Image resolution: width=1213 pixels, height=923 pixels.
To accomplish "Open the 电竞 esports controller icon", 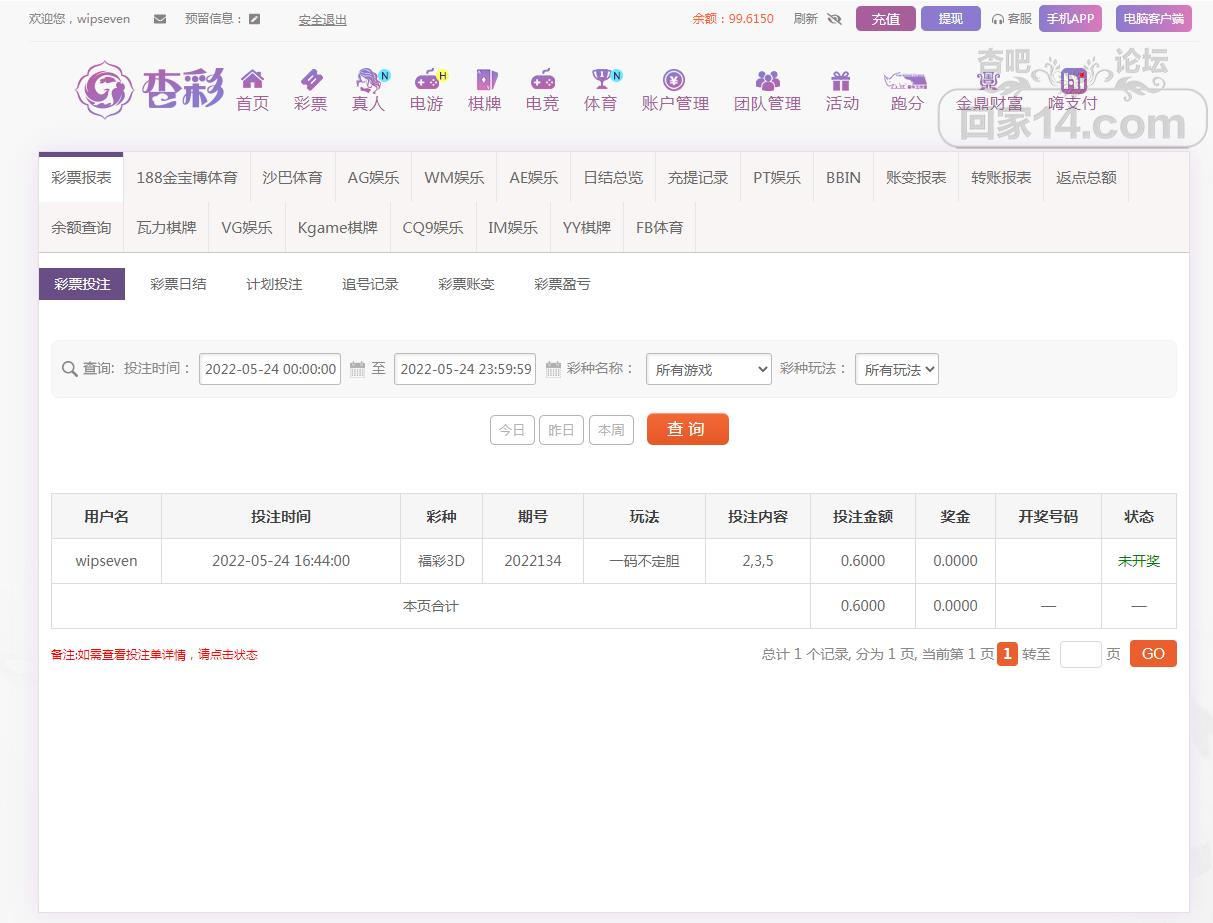I will coord(543,79).
